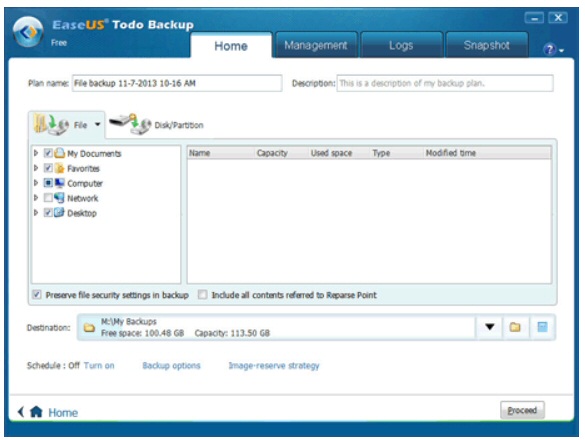Browse destination with yellow folder icon
585x440 pixels.
click(515, 327)
